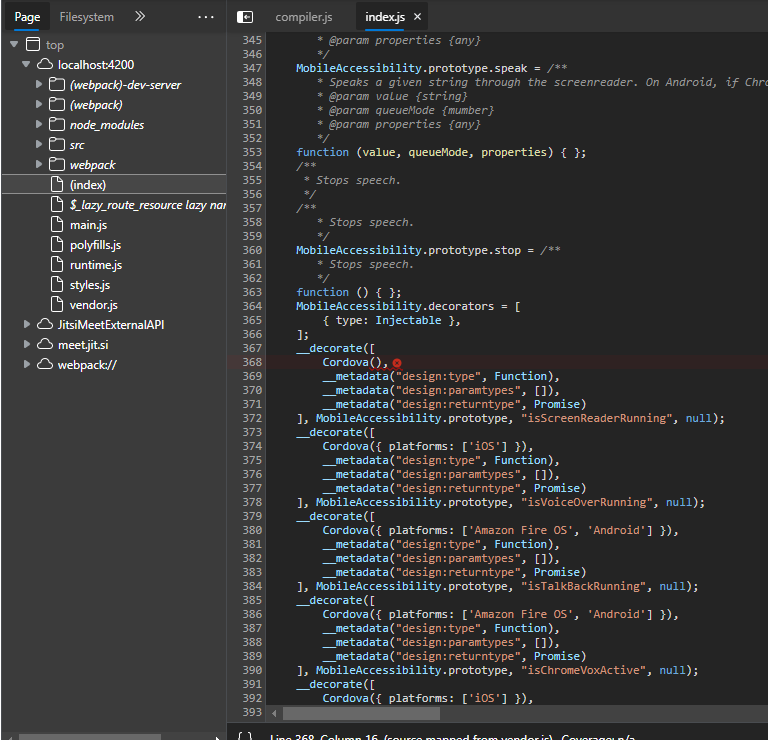This screenshot has height=740, width=768.
Task: Show more navigator tabs using the double chevron
Action: pos(140,17)
